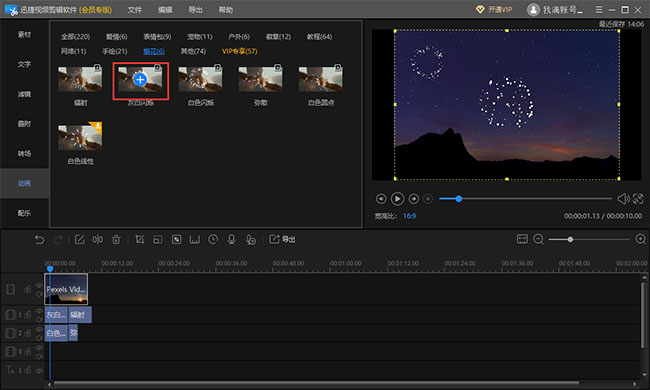
Task: Switch to the 文字 sidebar tab
Action: point(24,64)
